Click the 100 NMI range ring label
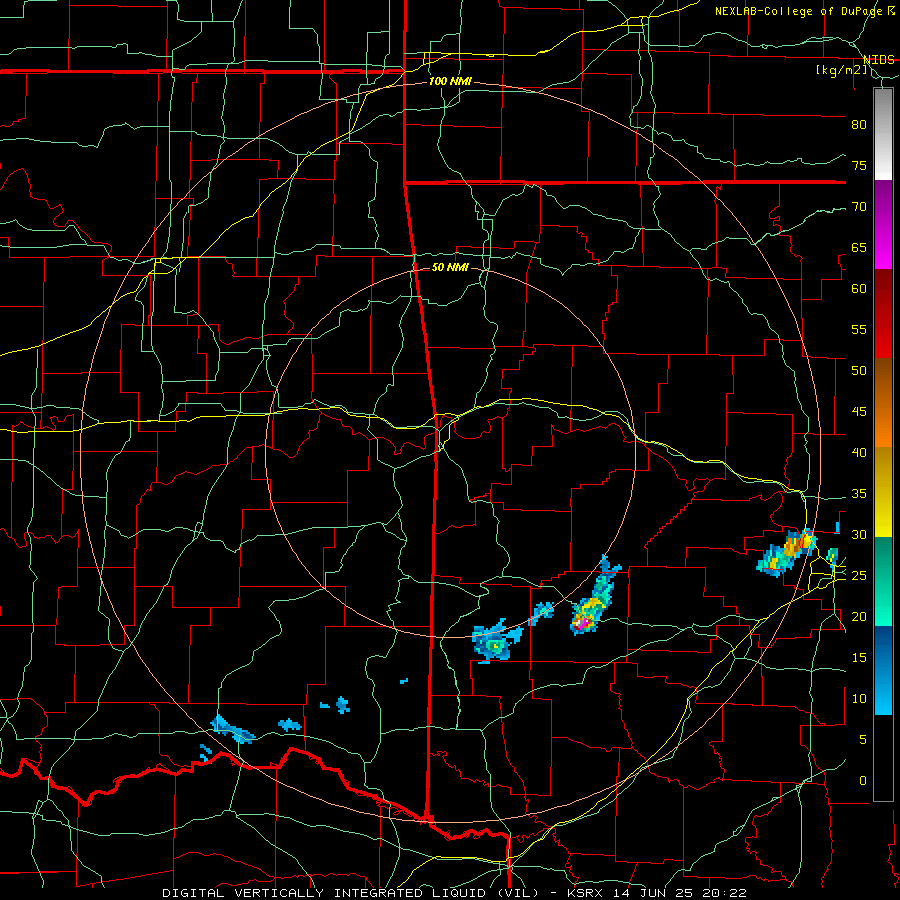Viewport: 900px width, 900px height. (x=450, y=81)
